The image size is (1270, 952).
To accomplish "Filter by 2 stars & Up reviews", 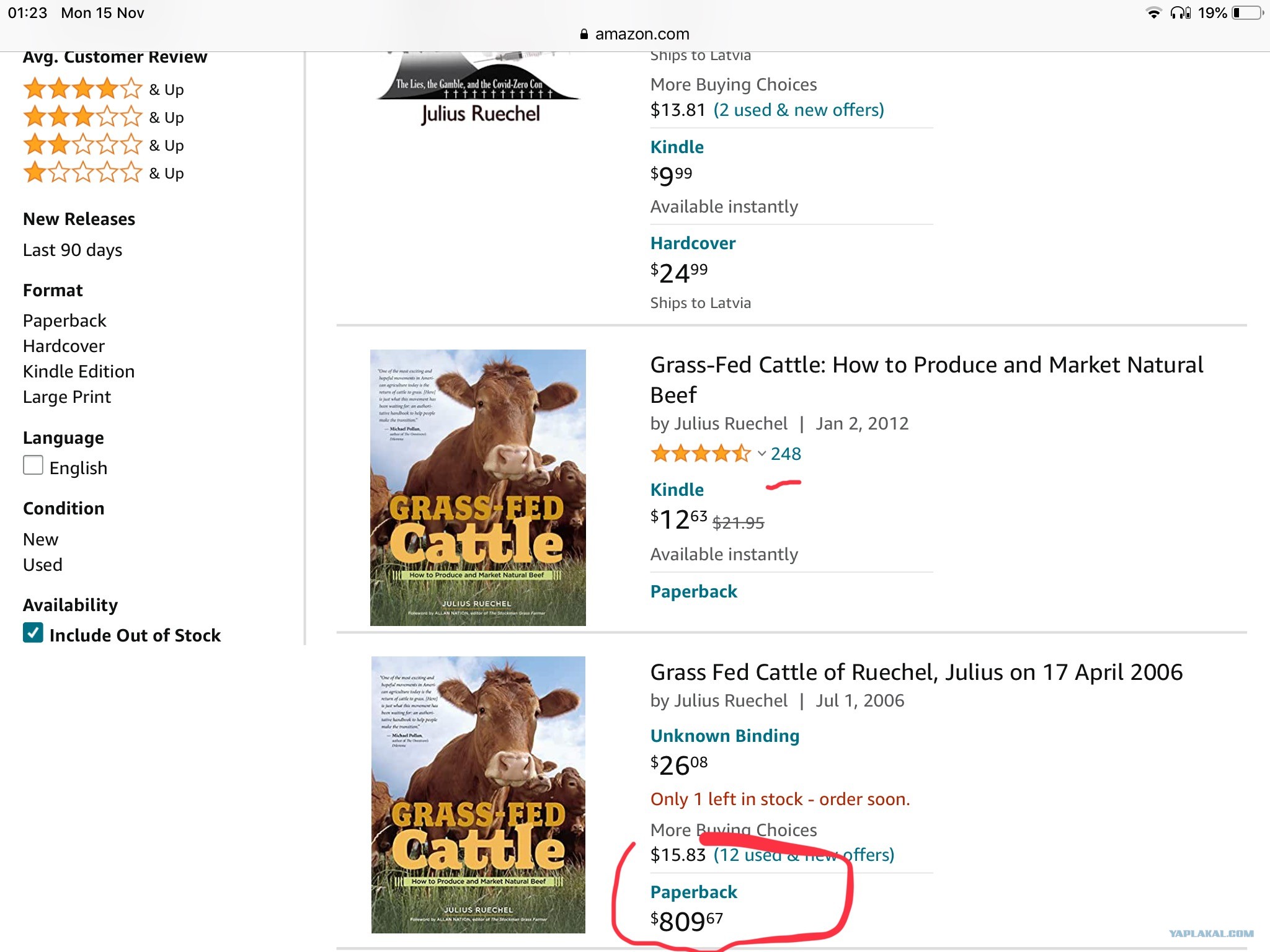I will 104,145.
